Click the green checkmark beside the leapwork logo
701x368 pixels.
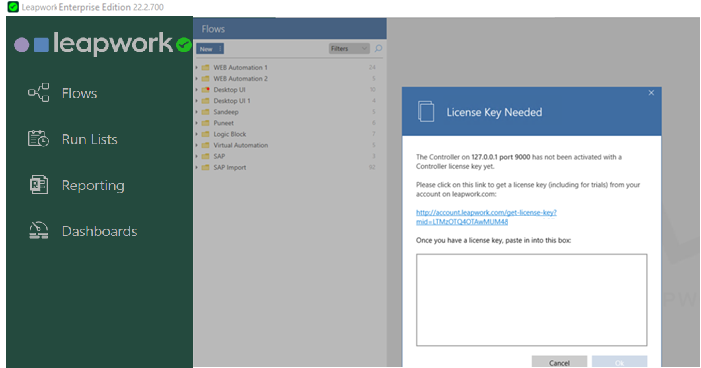coord(183,45)
